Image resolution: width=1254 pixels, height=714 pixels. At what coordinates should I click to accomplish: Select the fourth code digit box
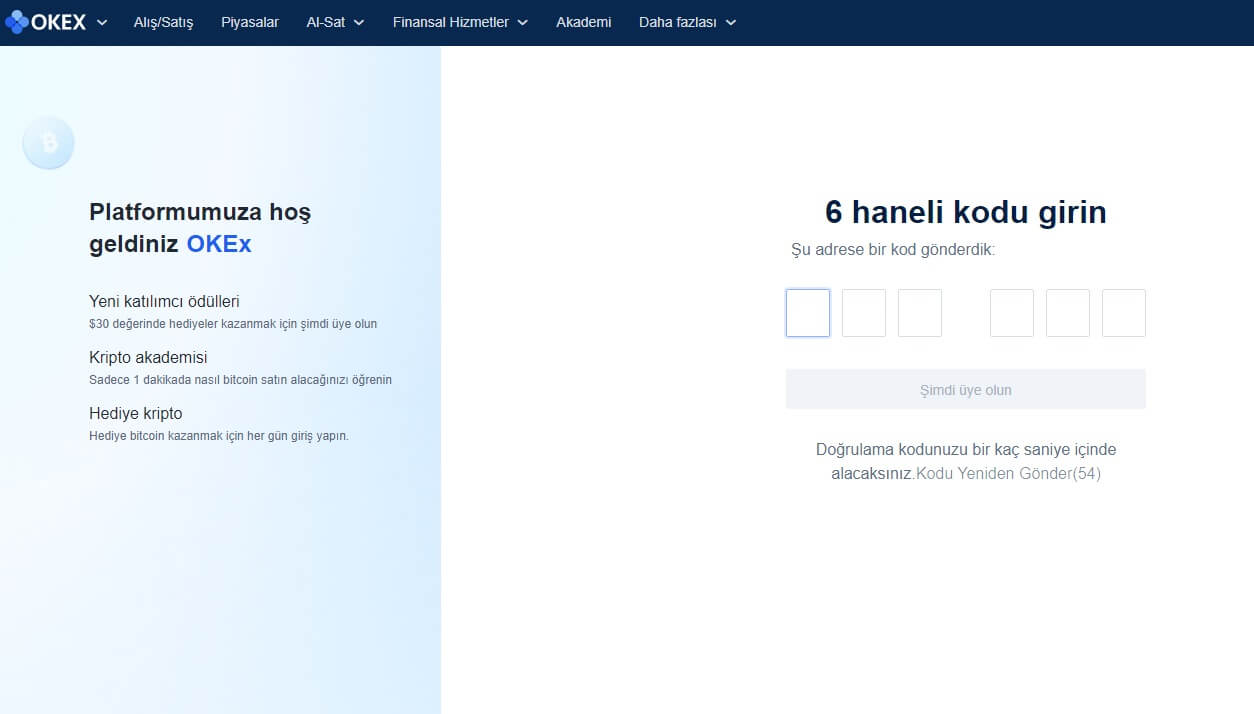1012,313
